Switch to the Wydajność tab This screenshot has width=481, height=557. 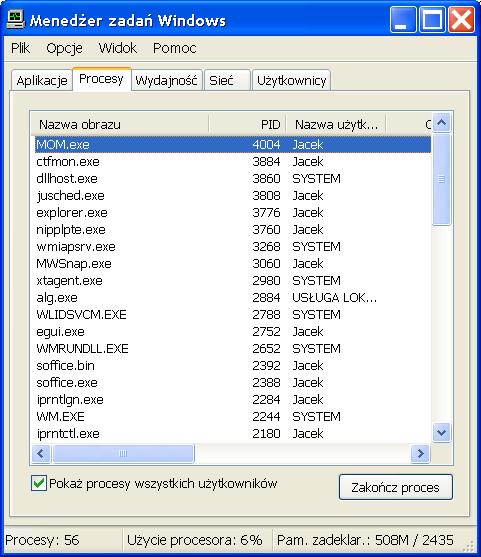(x=166, y=81)
